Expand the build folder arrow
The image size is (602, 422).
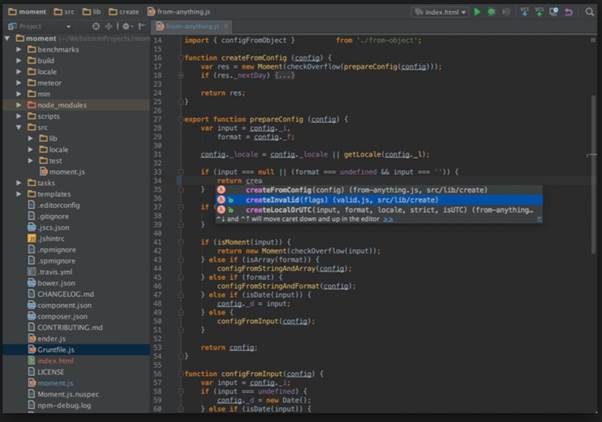point(18,60)
